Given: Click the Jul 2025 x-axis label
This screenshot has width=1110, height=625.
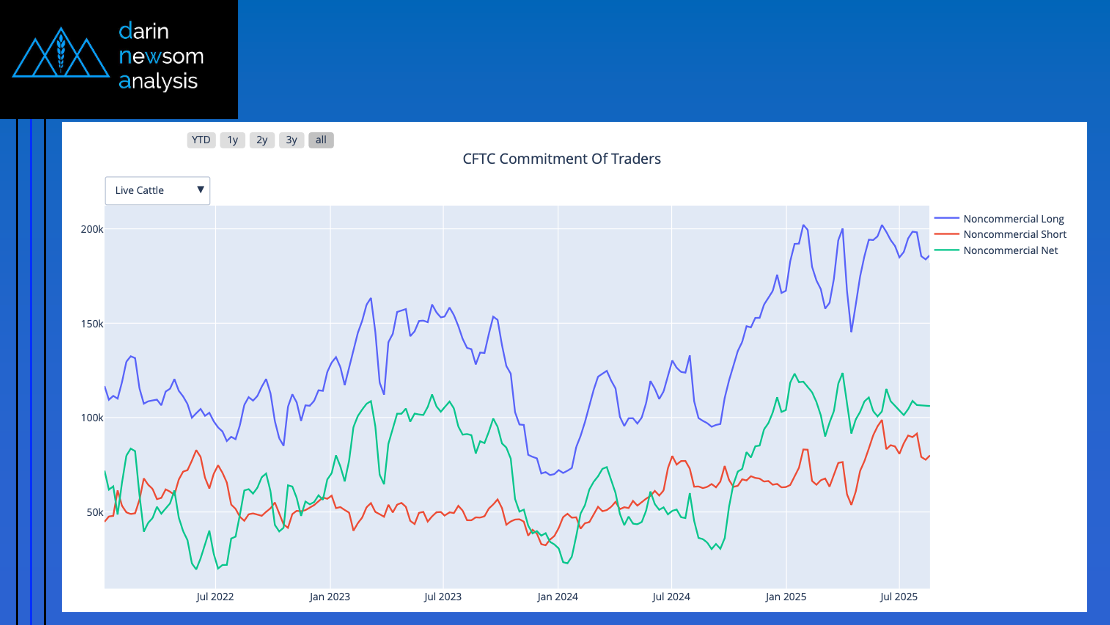Looking at the screenshot, I should point(898,597).
